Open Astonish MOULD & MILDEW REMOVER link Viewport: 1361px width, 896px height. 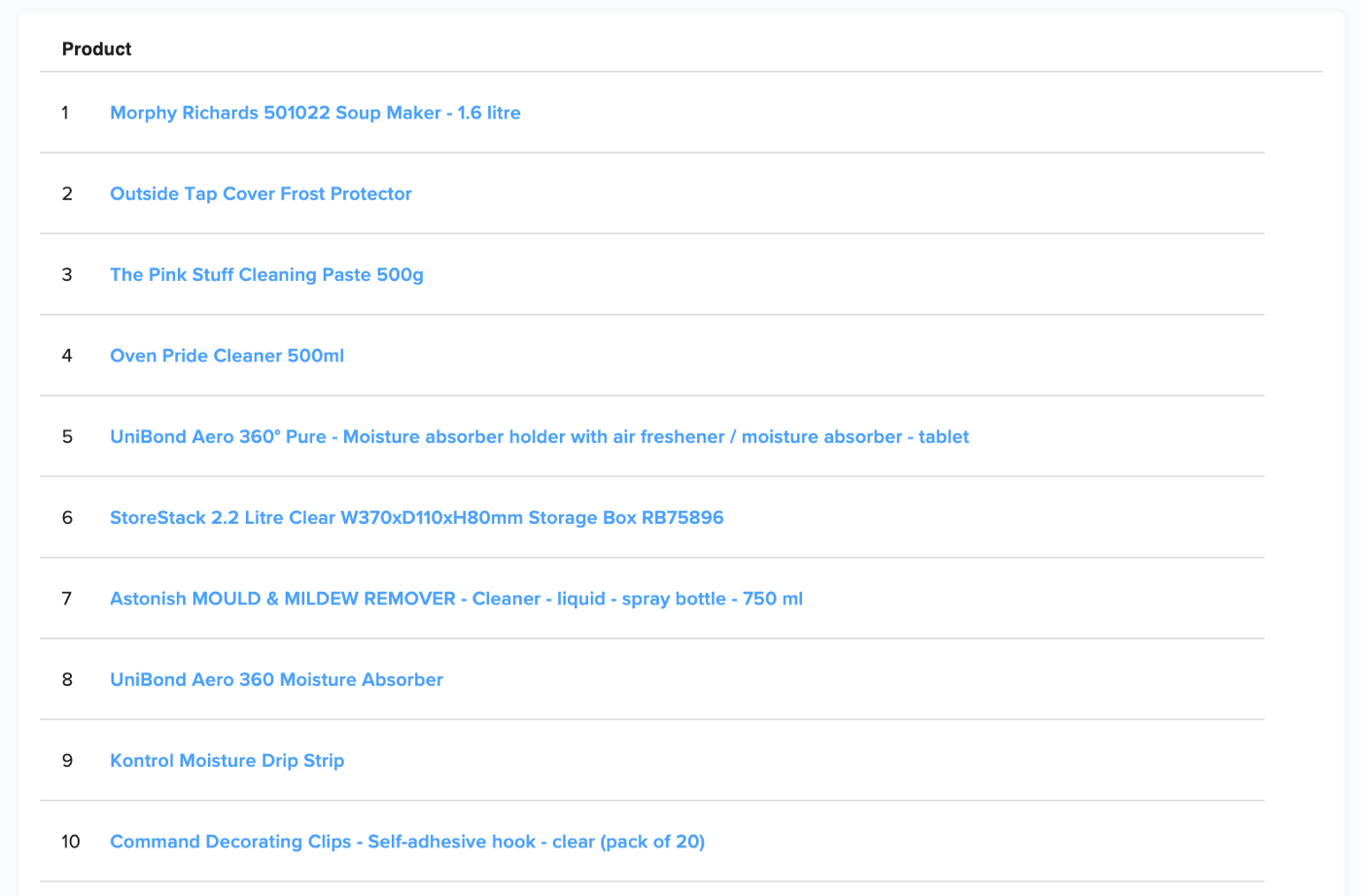[x=456, y=599]
